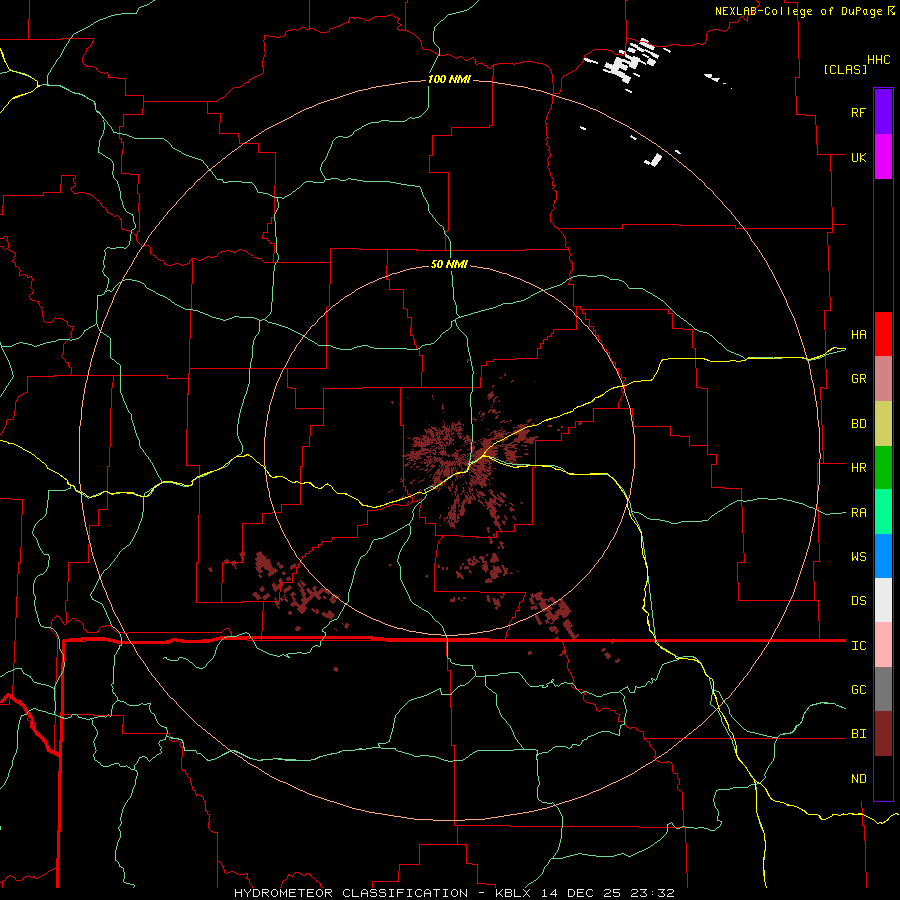
Task: Click the ND legend label
Action: 858,779
